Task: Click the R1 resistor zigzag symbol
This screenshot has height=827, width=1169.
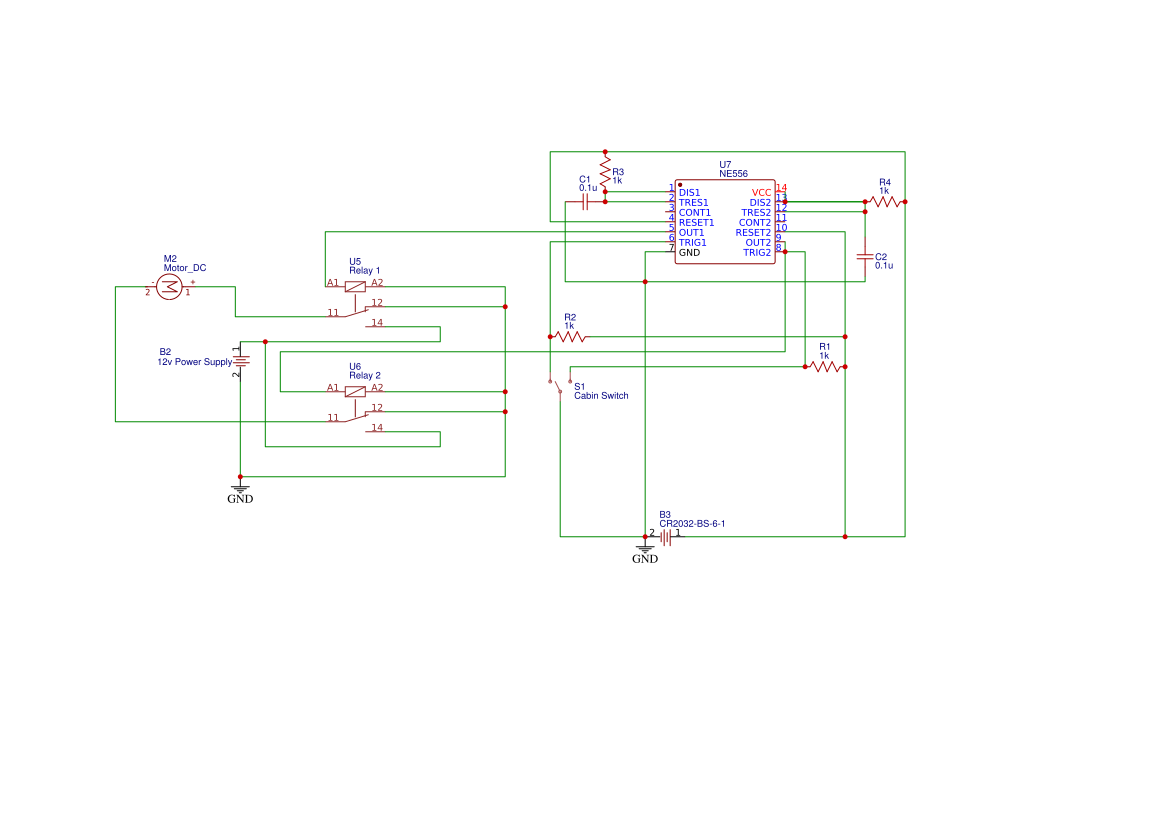Action: pyautogui.click(x=825, y=367)
